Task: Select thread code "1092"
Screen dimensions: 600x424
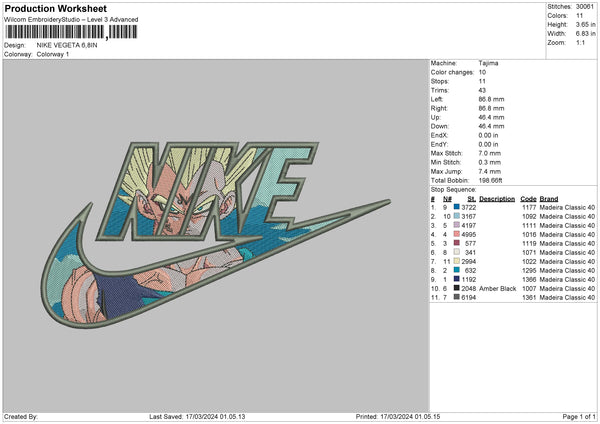Action: [x=529, y=217]
